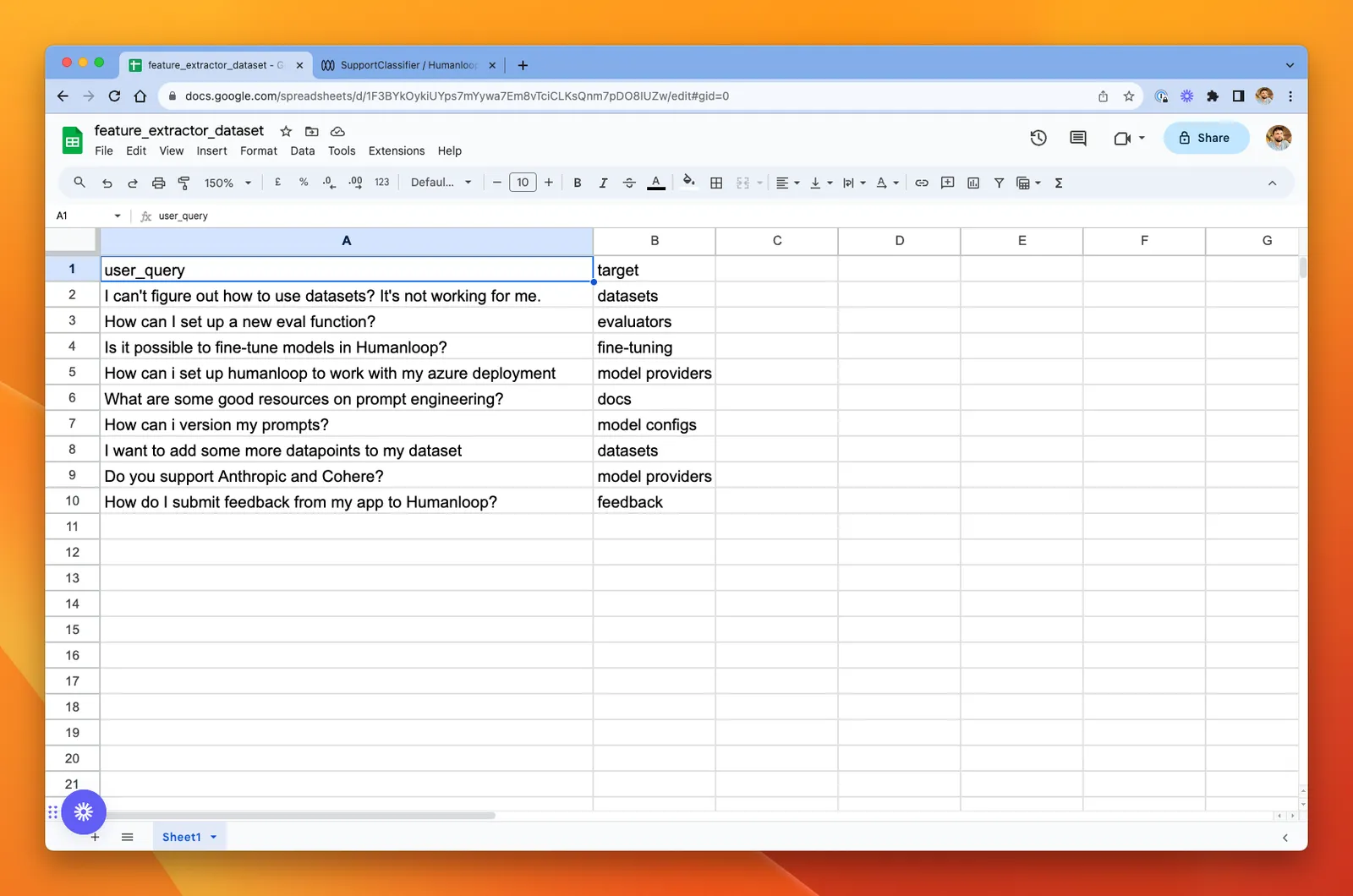Screen dimensions: 1353x896
Task: Select cell containing 'fine-tuning'
Action: point(654,347)
